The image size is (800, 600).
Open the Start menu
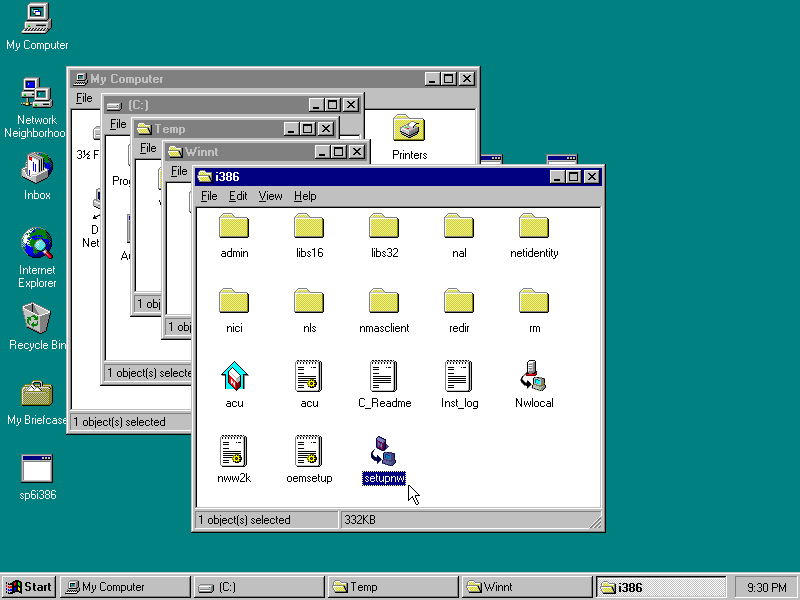29,587
